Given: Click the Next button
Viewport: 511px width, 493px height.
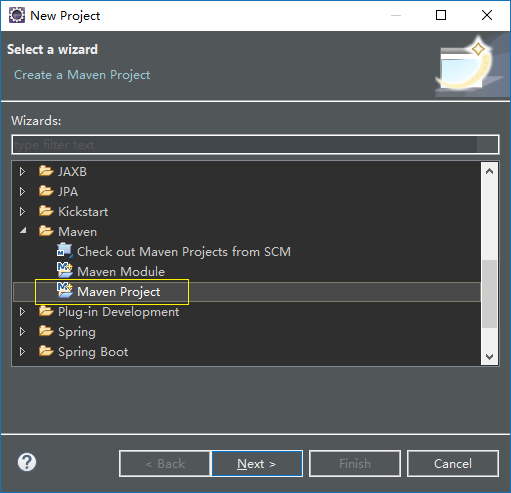Looking at the screenshot, I should click(257, 464).
